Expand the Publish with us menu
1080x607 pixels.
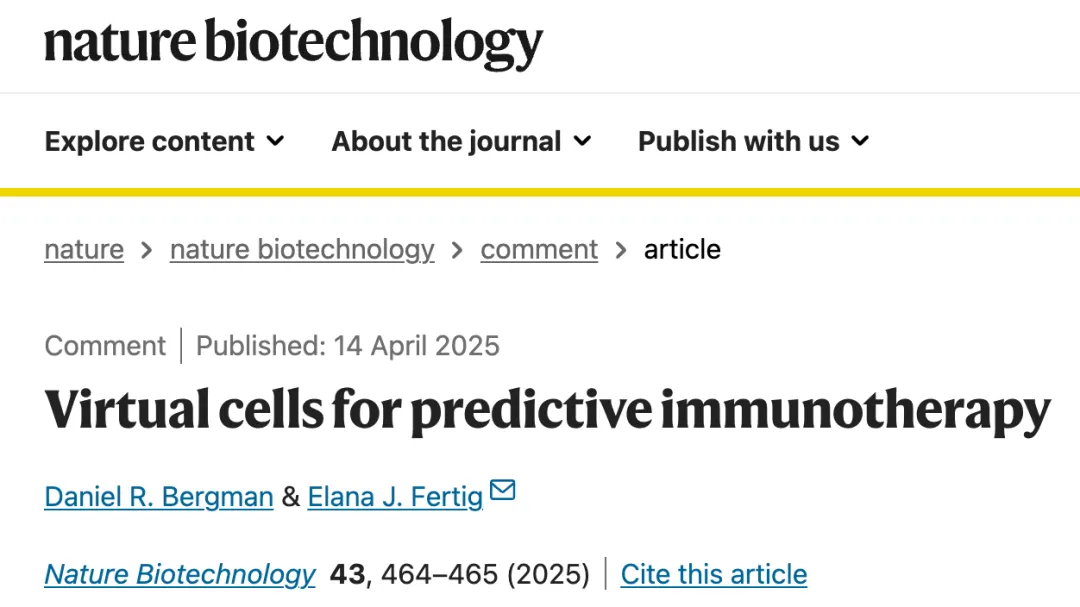pos(754,141)
